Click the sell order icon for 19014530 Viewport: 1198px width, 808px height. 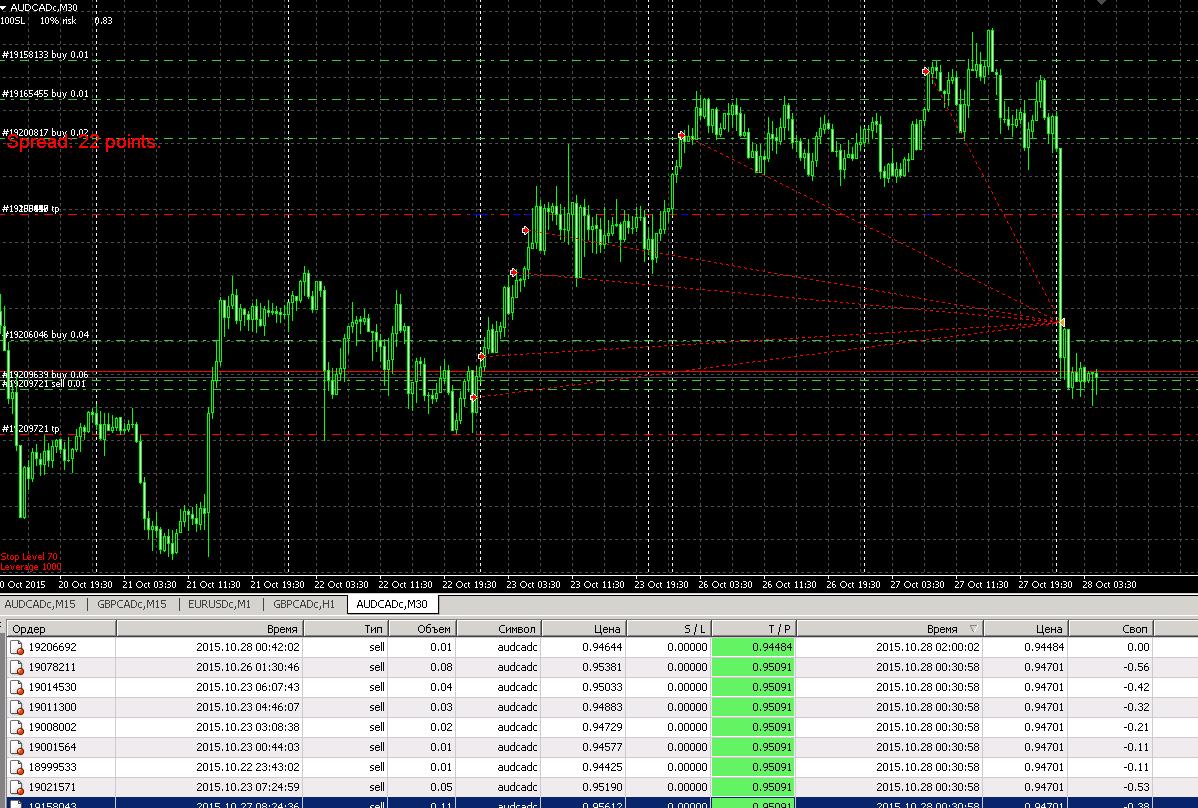[17, 687]
